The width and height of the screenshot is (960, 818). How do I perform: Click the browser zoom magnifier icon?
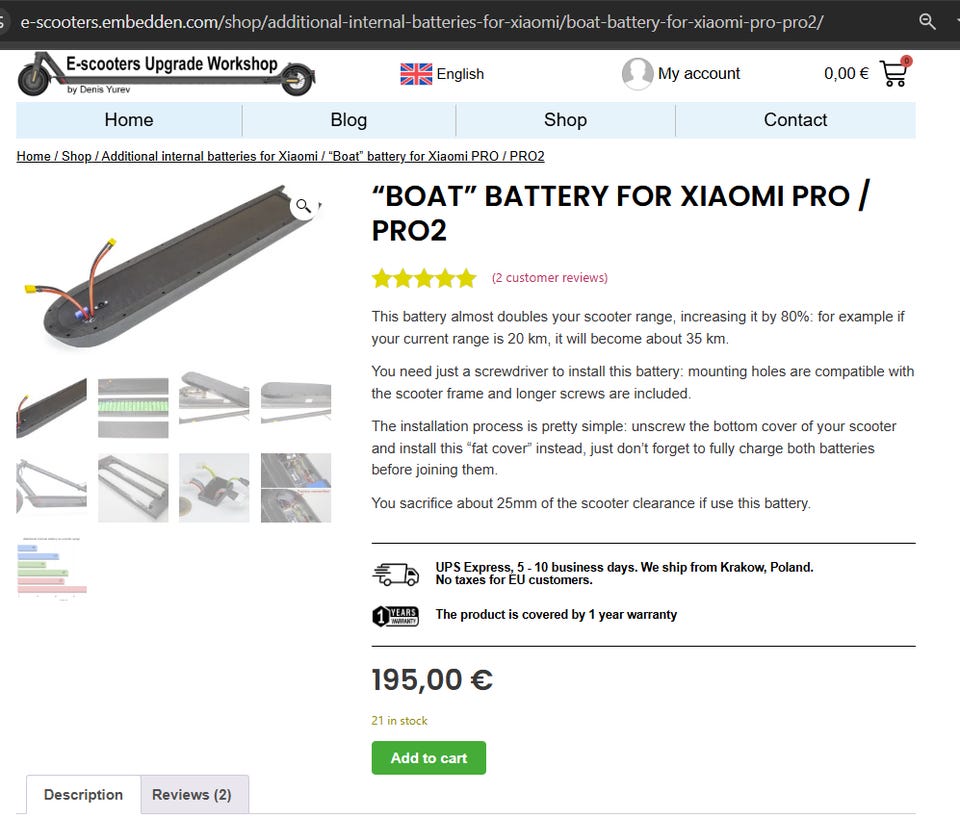pos(928,21)
